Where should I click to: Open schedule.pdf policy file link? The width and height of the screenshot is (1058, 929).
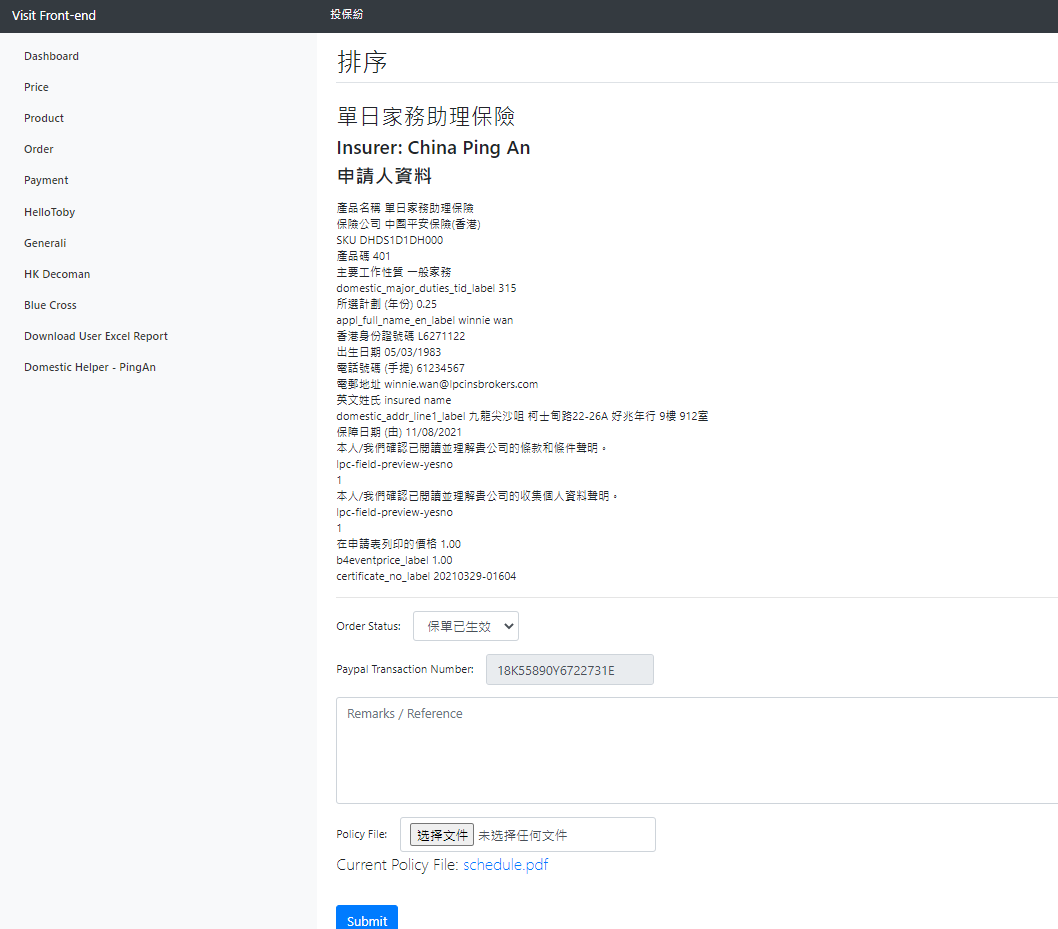click(505, 865)
